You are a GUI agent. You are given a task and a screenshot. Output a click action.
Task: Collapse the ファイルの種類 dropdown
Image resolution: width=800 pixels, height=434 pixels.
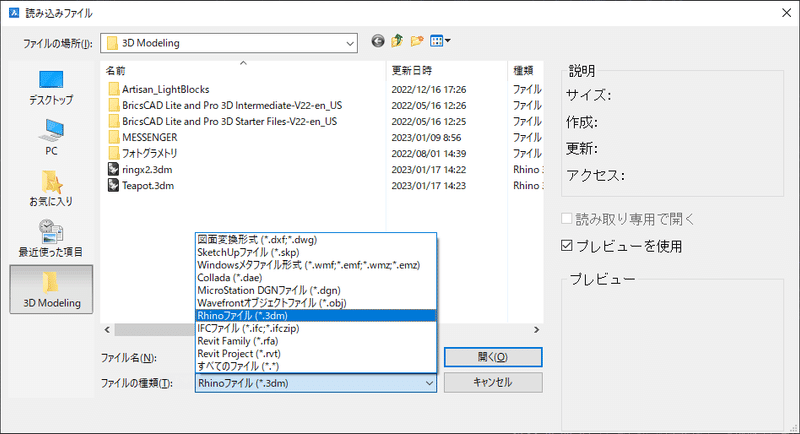click(429, 383)
